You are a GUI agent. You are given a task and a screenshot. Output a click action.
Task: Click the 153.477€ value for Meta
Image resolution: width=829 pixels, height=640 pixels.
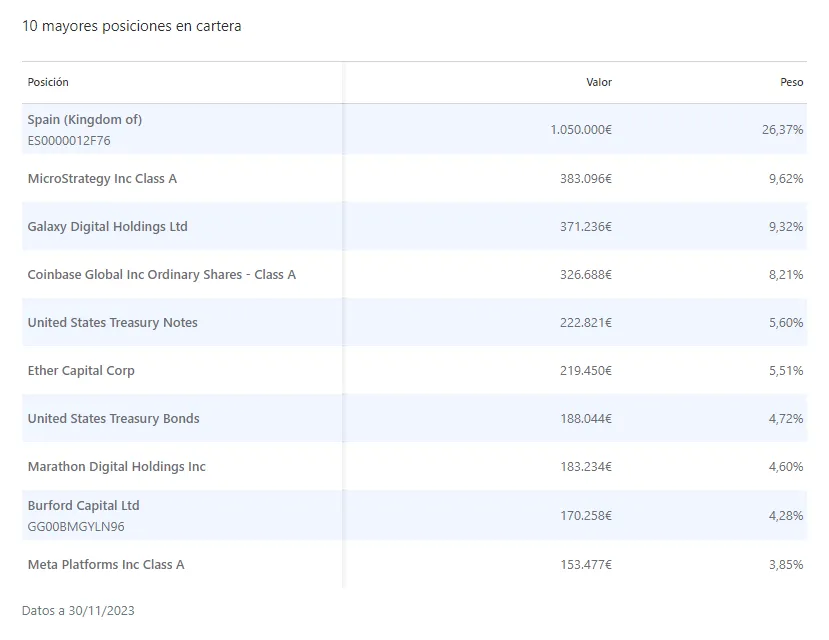(585, 565)
